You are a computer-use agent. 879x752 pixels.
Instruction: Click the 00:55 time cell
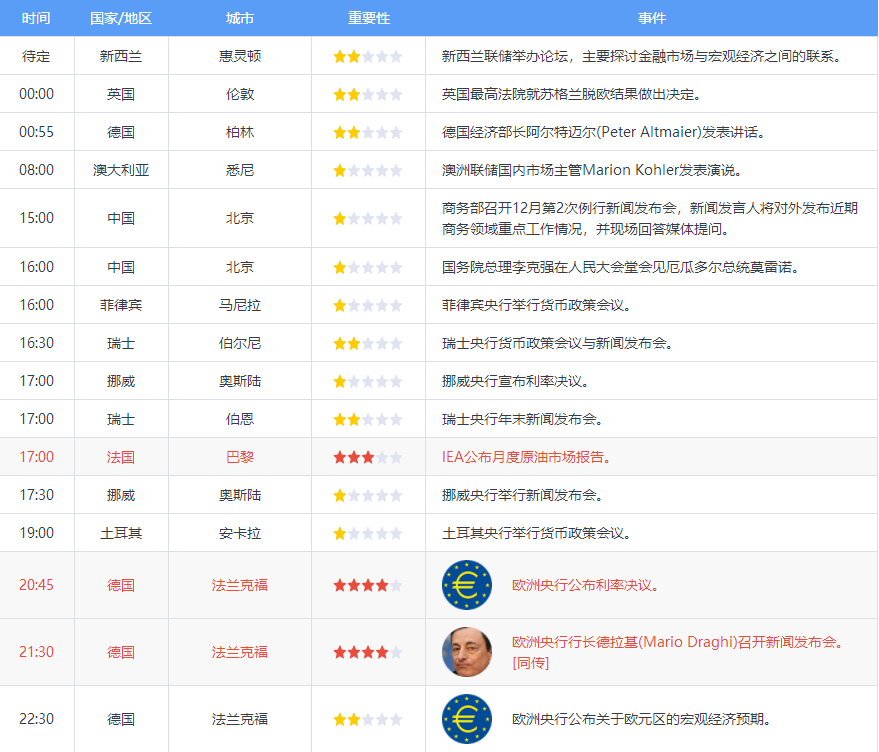[36, 132]
